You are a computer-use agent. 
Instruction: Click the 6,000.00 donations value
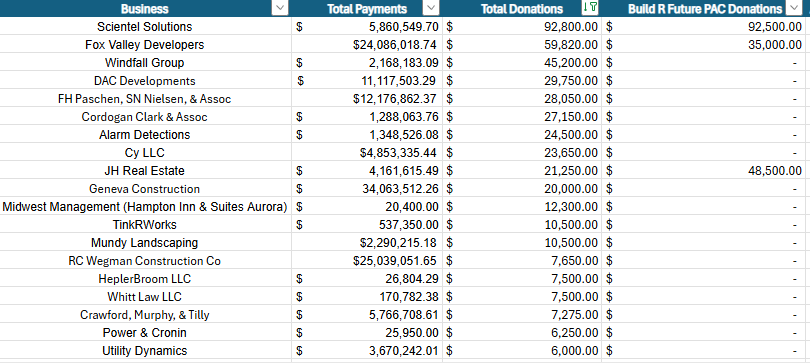574,351
